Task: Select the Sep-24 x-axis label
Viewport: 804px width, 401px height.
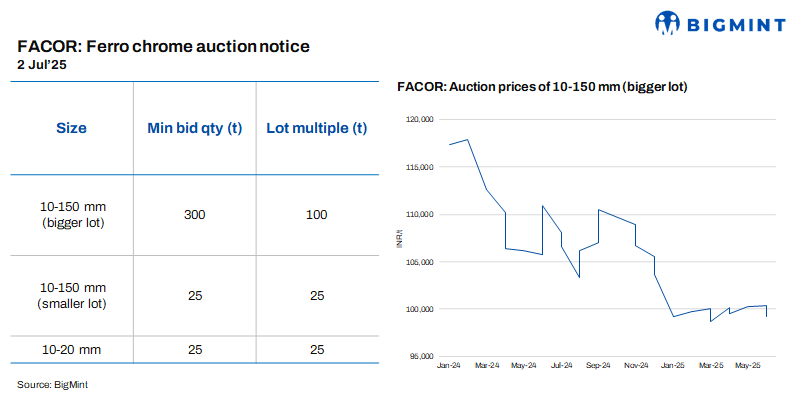Action: point(598,367)
